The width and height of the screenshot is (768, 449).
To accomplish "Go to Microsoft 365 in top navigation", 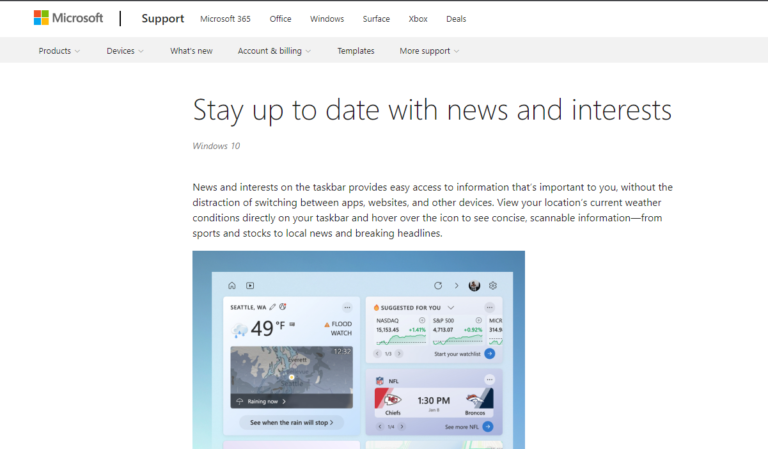I will pyautogui.click(x=225, y=19).
